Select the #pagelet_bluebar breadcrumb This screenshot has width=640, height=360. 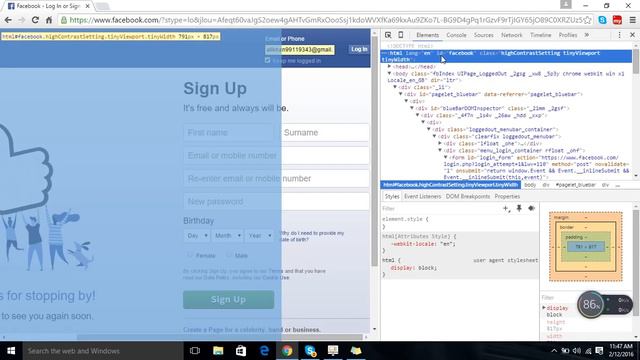pyautogui.click(x=575, y=185)
